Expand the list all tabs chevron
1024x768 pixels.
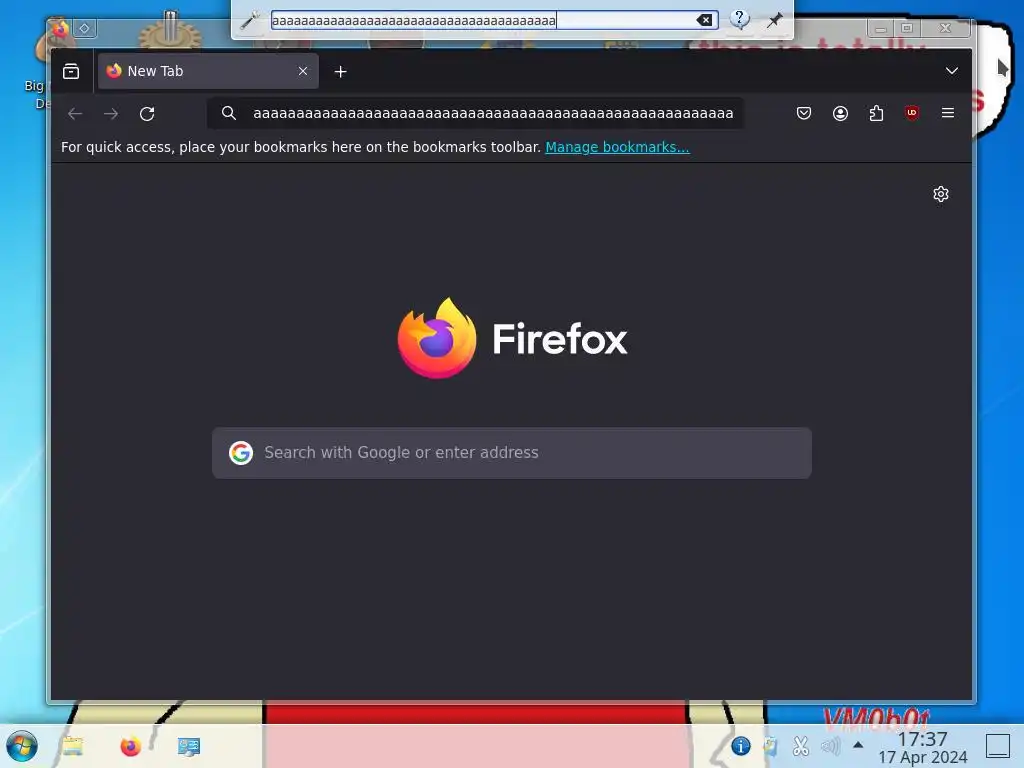952,71
